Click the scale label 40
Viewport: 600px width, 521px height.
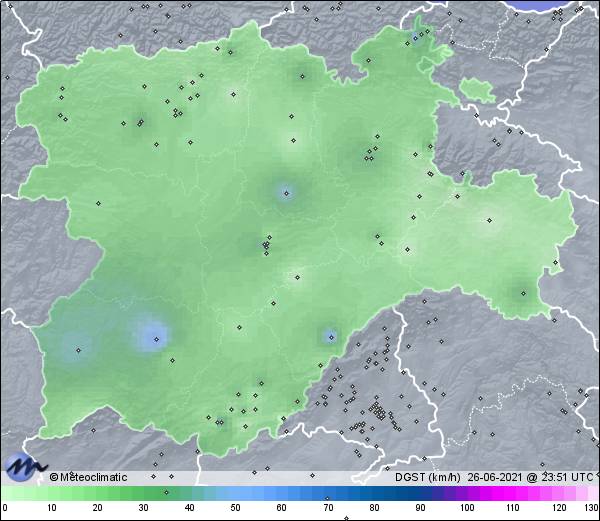[x=190, y=508]
